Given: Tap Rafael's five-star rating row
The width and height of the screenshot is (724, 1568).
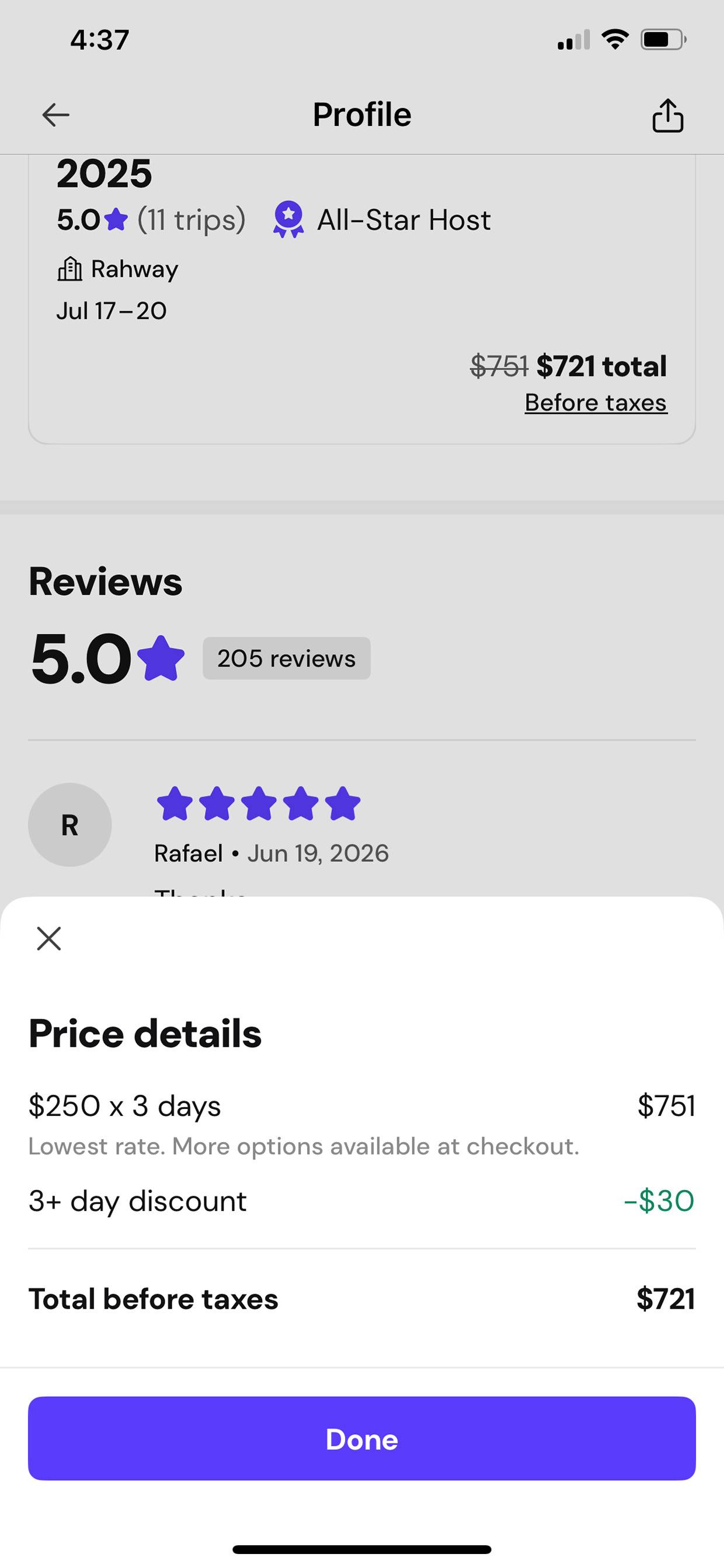Looking at the screenshot, I should [259, 803].
